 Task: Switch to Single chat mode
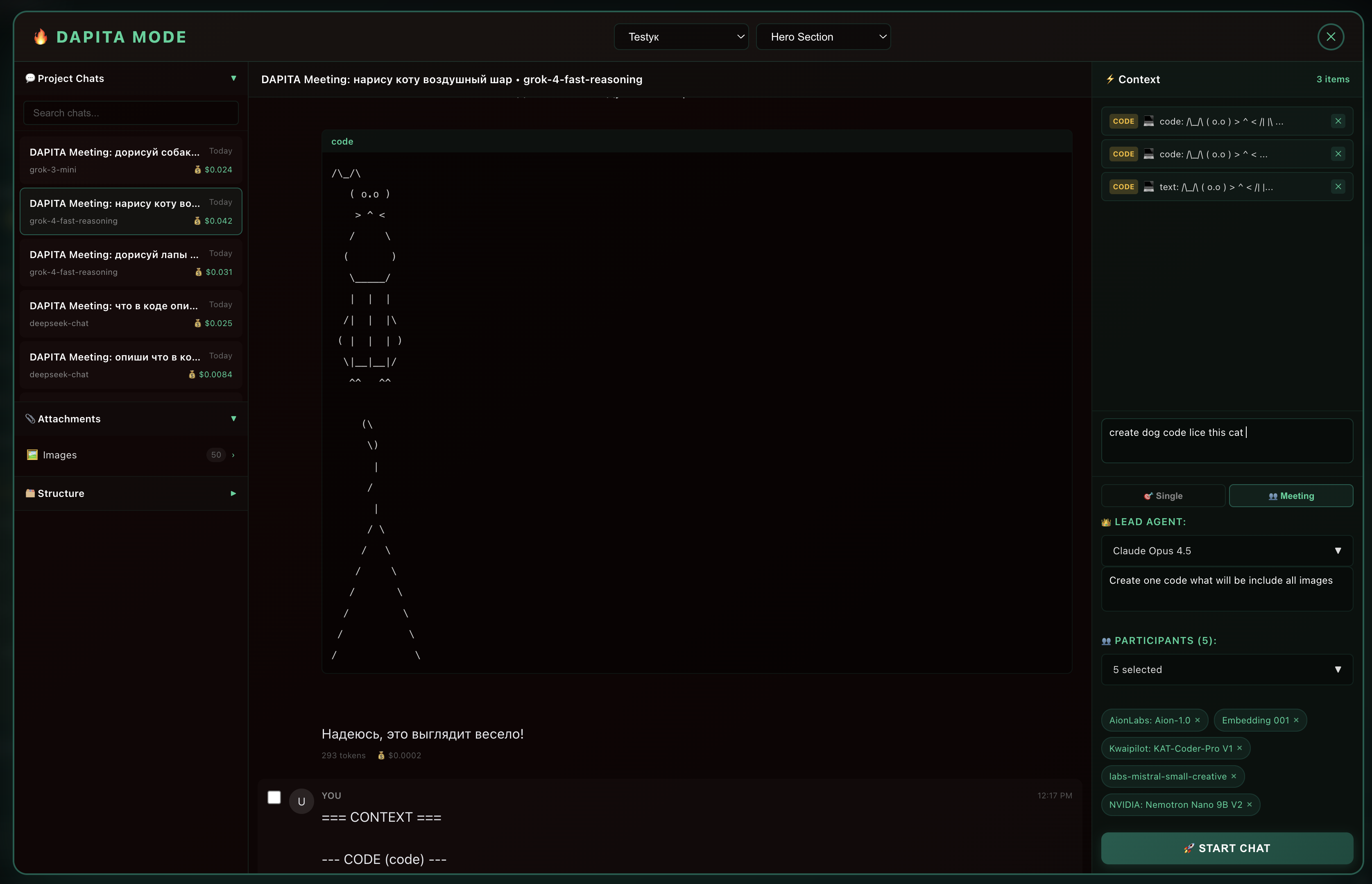click(x=1164, y=495)
